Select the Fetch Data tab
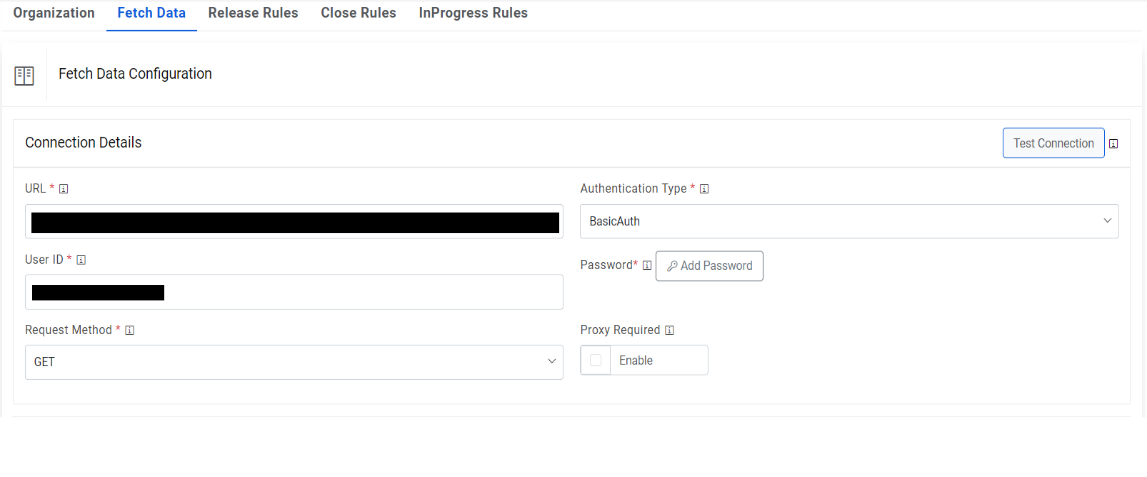The height and width of the screenshot is (477, 1147). (151, 14)
